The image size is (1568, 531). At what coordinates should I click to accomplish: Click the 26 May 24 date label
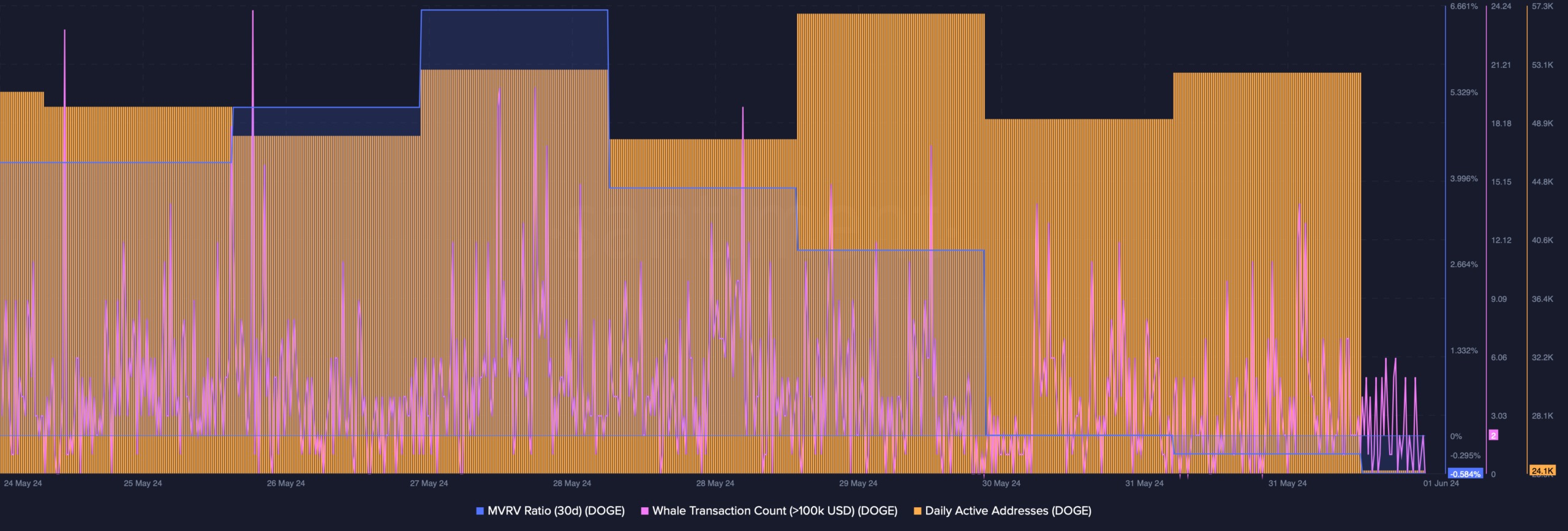coord(285,483)
